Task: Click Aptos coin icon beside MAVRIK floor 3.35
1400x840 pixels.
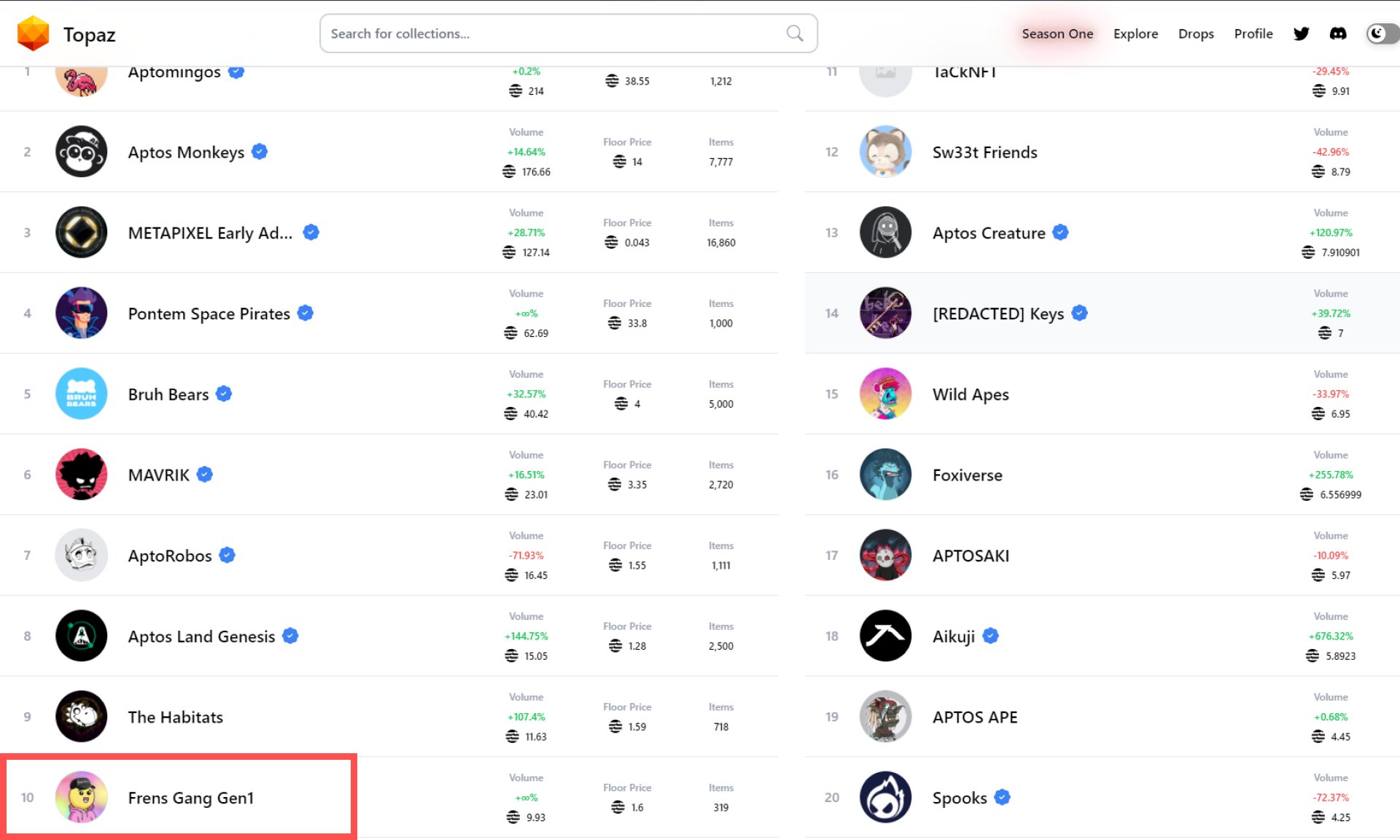Action: pos(615,484)
